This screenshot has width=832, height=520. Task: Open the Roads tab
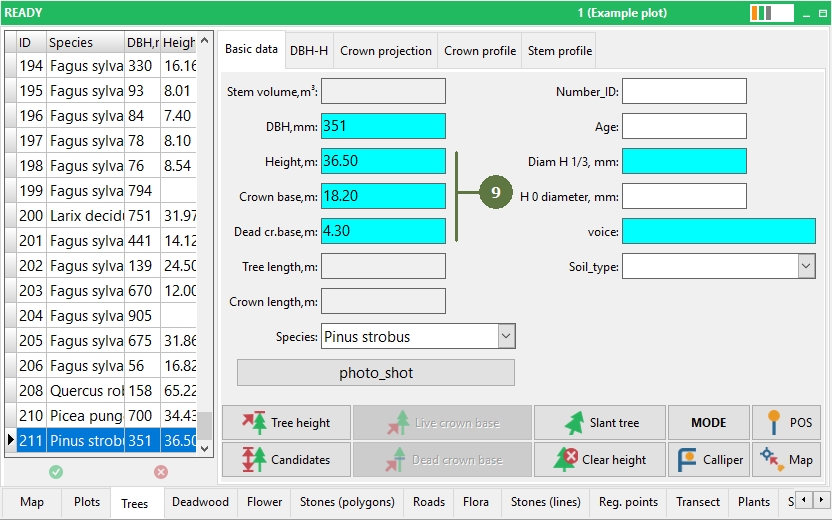(429, 502)
